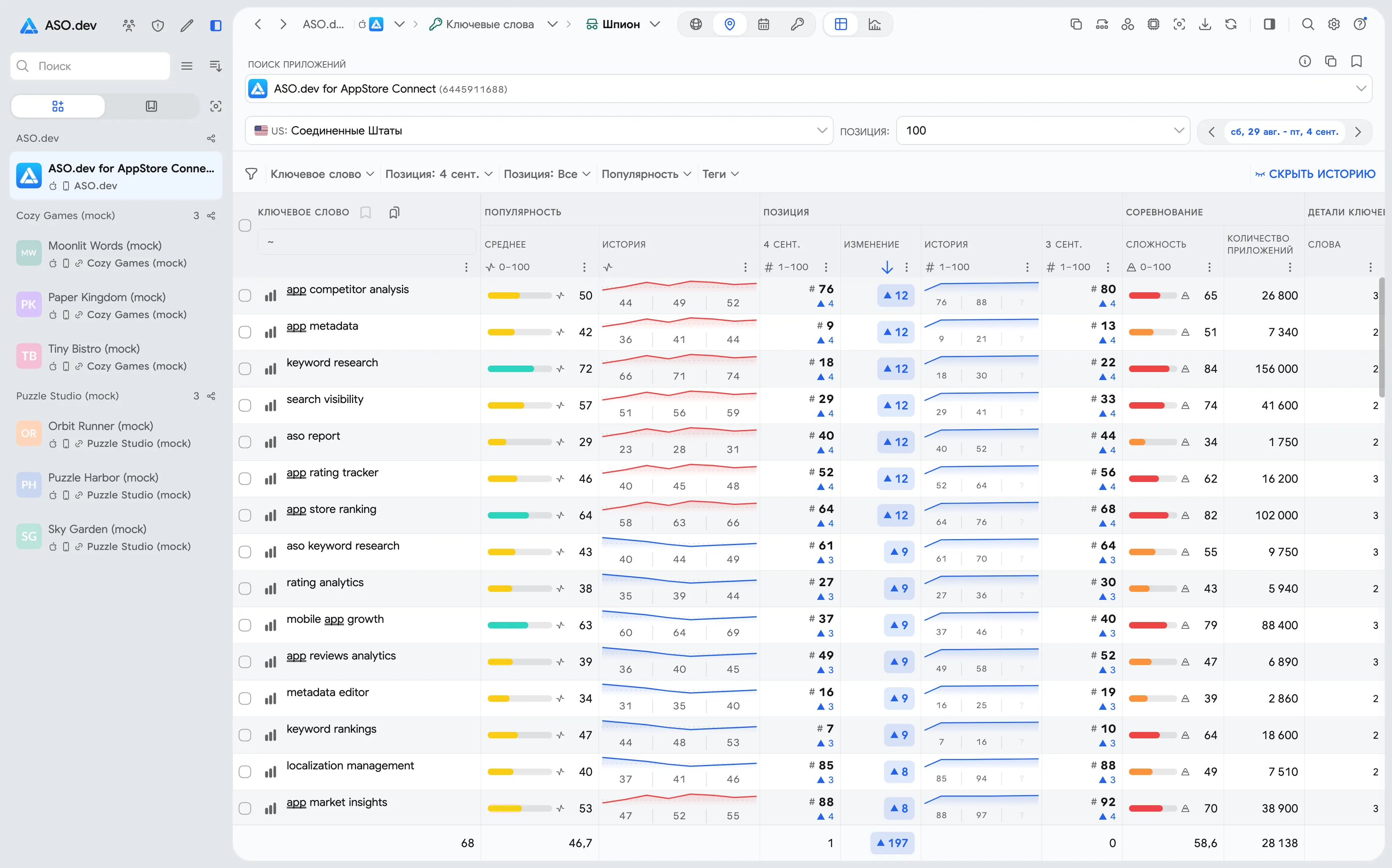Viewport: 1392px width, 868px height.
Task: Open the Ключевое слово filter dropdown
Action: click(x=322, y=174)
